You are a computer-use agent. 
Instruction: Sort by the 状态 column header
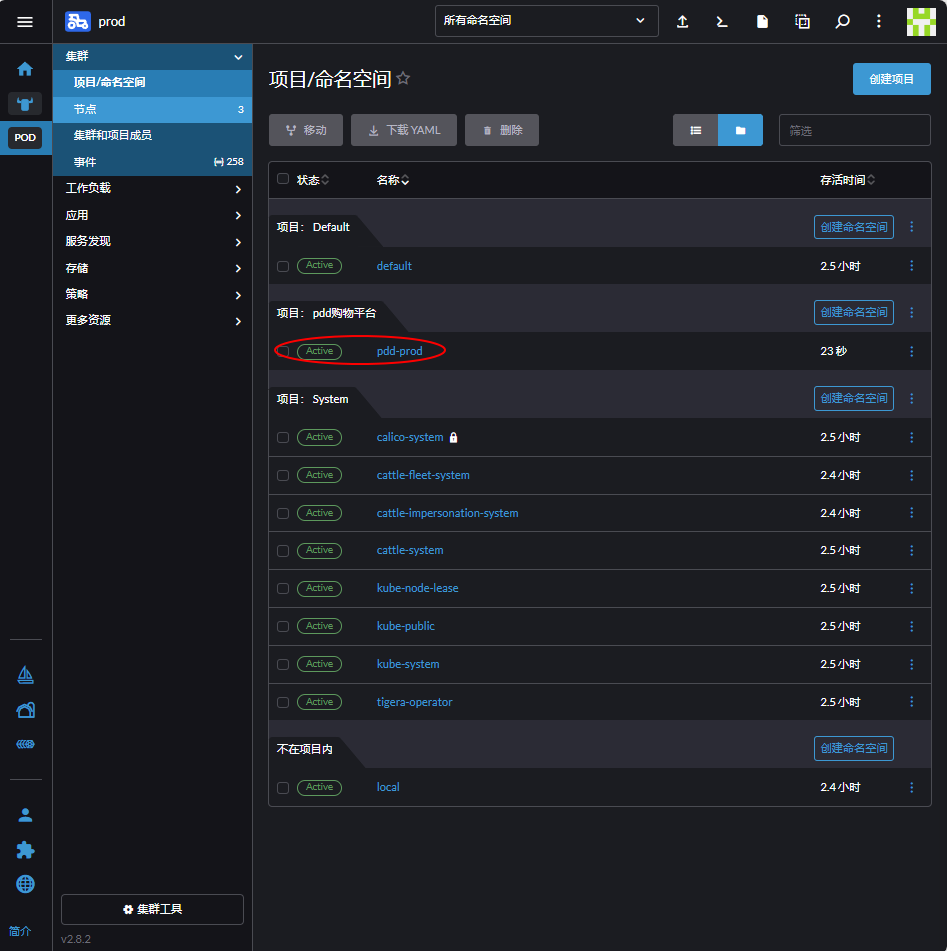click(x=312, y=180)
